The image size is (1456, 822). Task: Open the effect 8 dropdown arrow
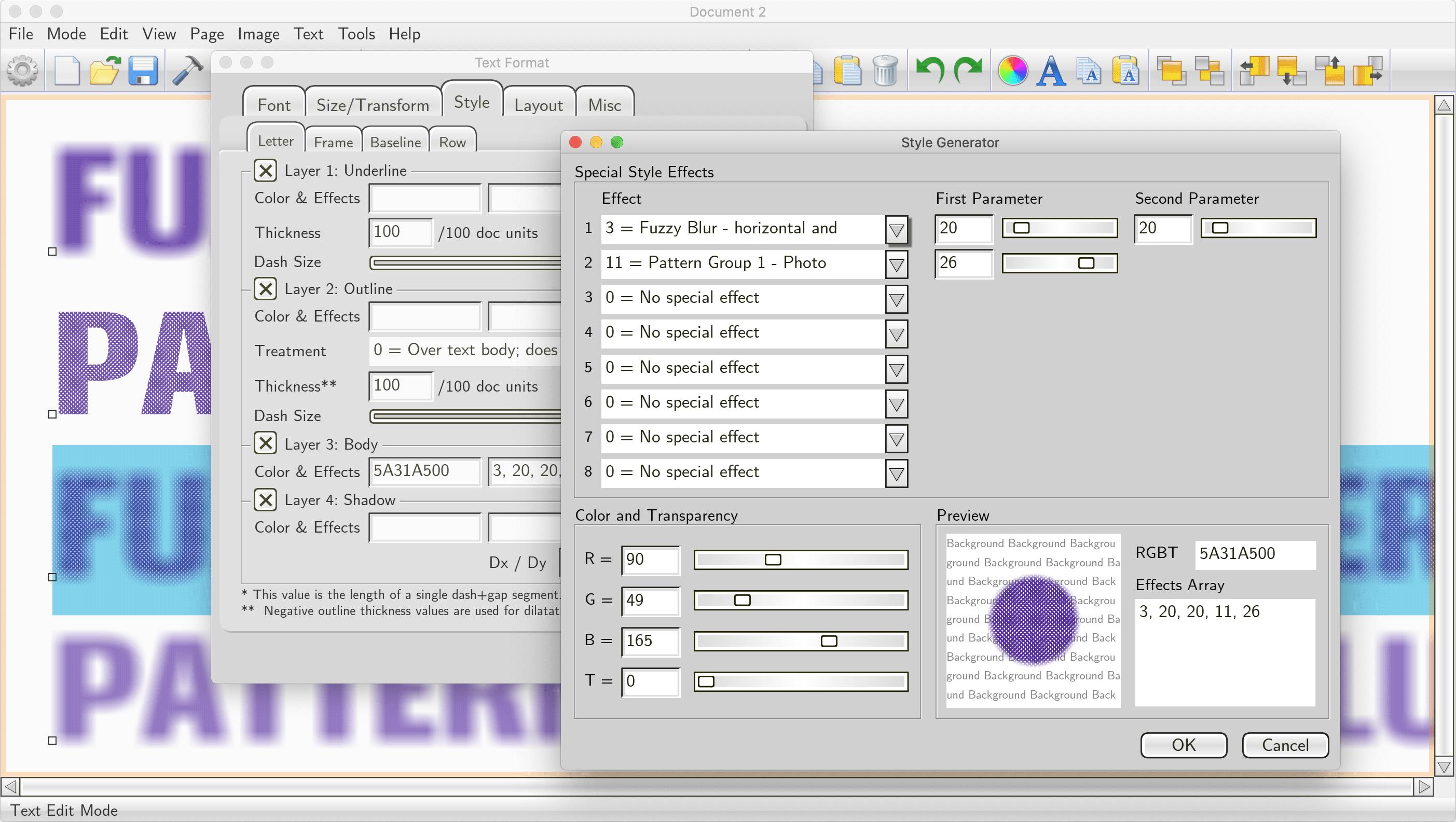point(897,473)
